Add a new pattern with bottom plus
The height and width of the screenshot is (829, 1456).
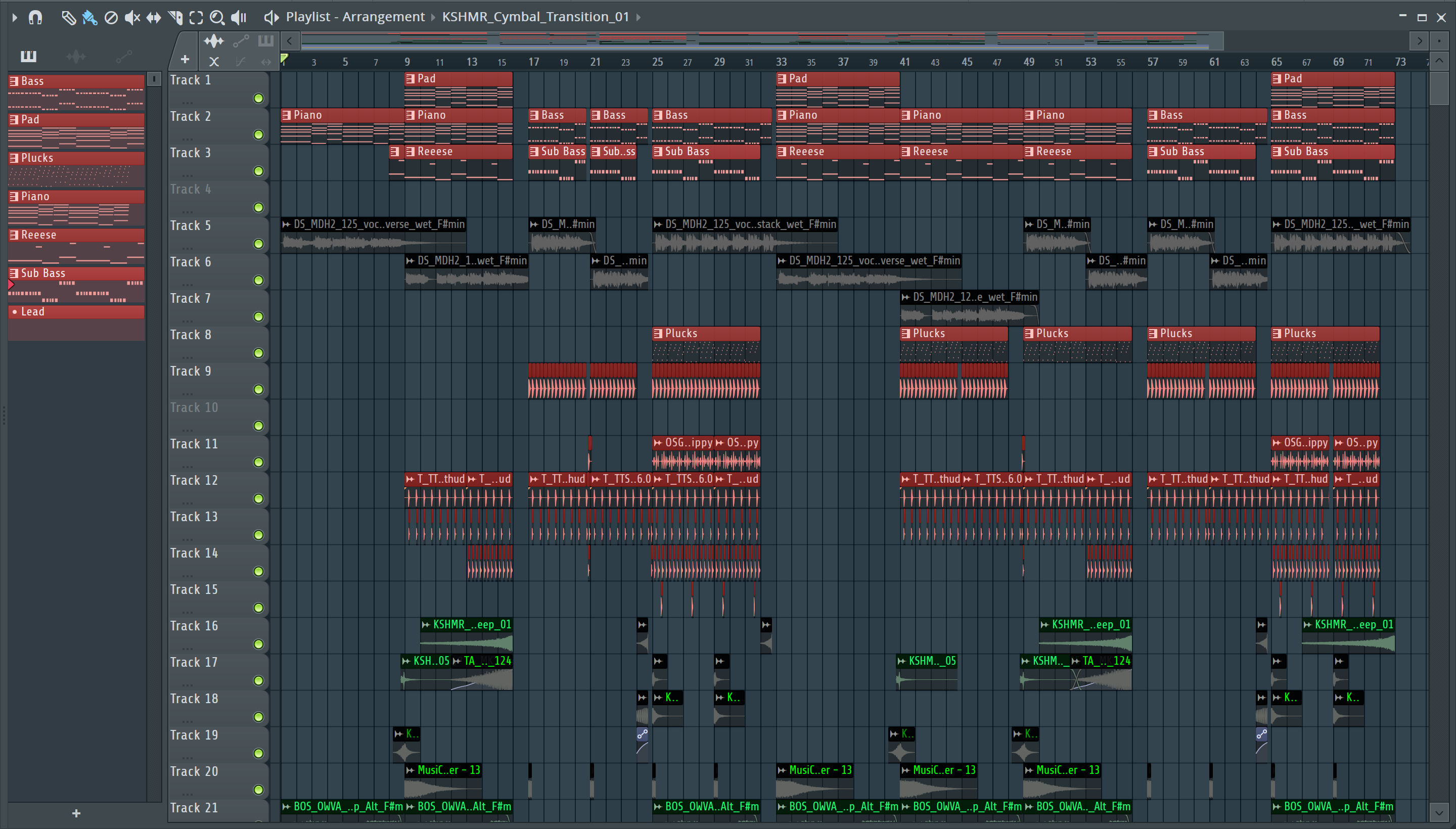click(76, 814)
